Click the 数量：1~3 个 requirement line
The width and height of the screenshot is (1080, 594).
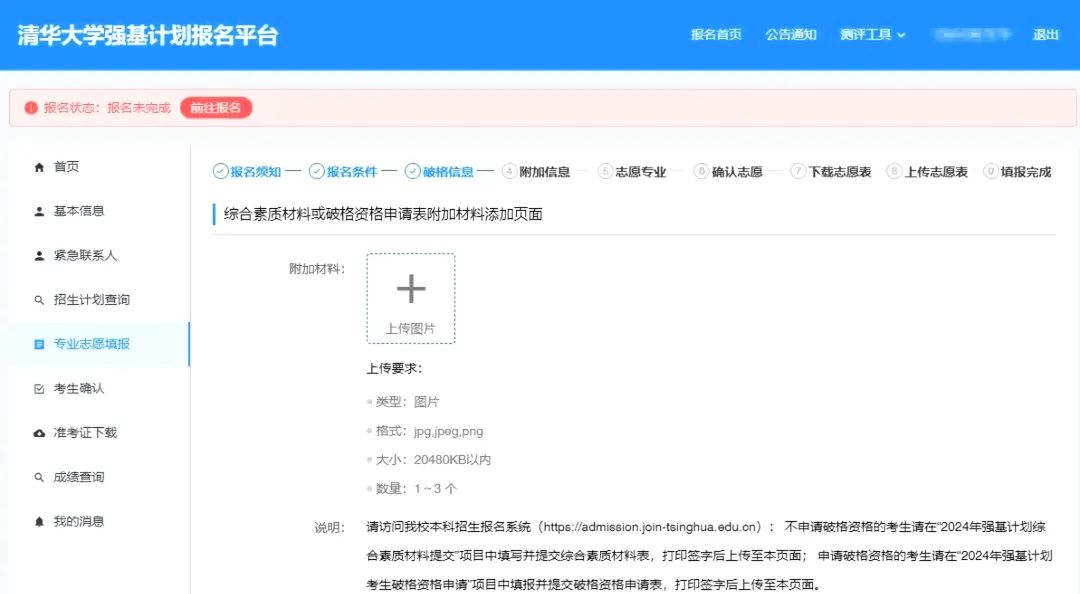[417, 489]
